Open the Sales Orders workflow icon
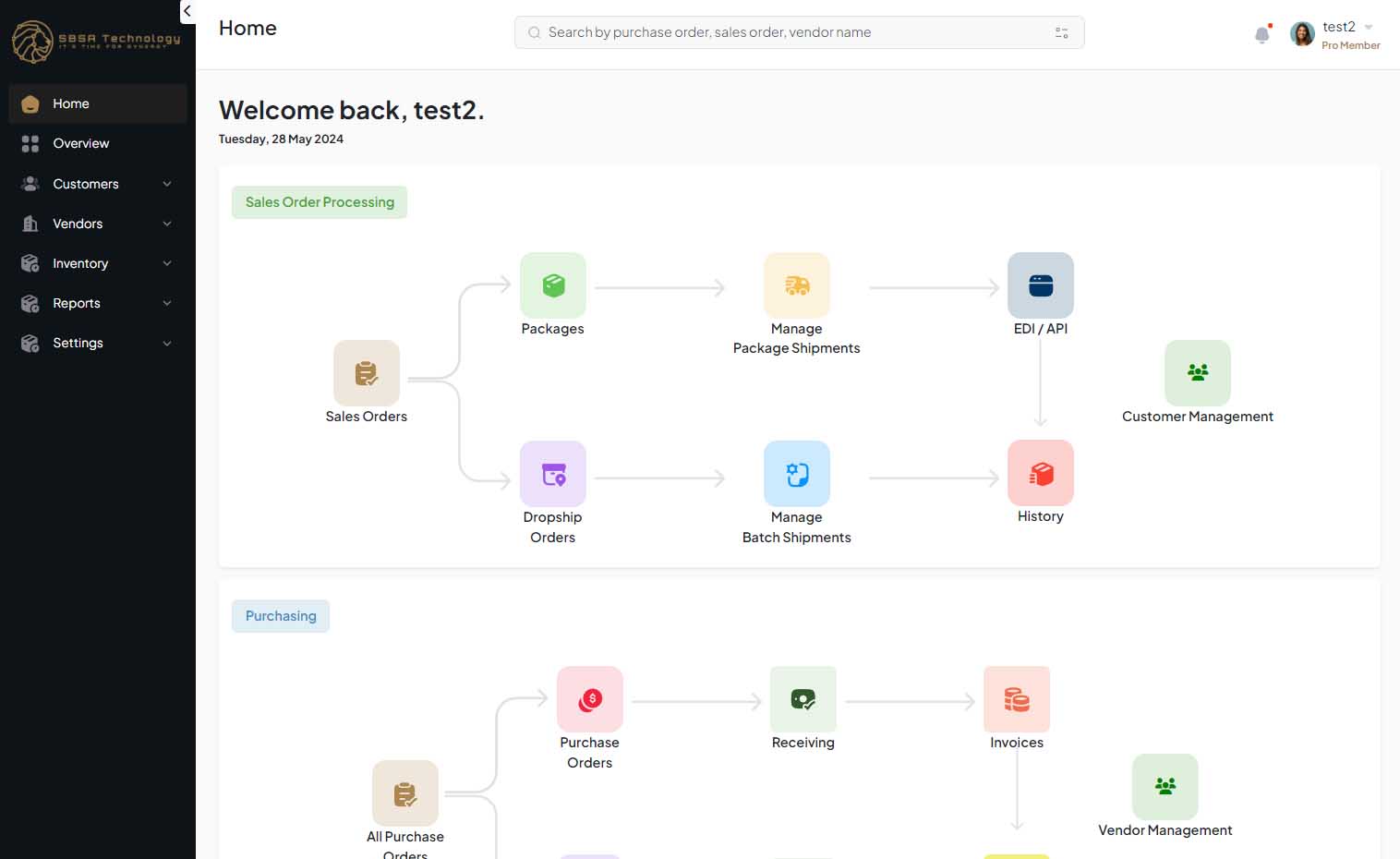This screenshot has width=1400, height=859. click(x=367, y=373)
